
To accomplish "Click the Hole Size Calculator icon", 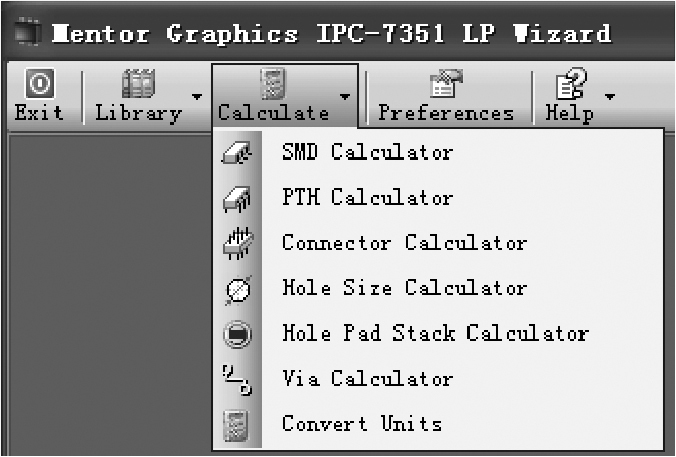I will pos(237,288).
